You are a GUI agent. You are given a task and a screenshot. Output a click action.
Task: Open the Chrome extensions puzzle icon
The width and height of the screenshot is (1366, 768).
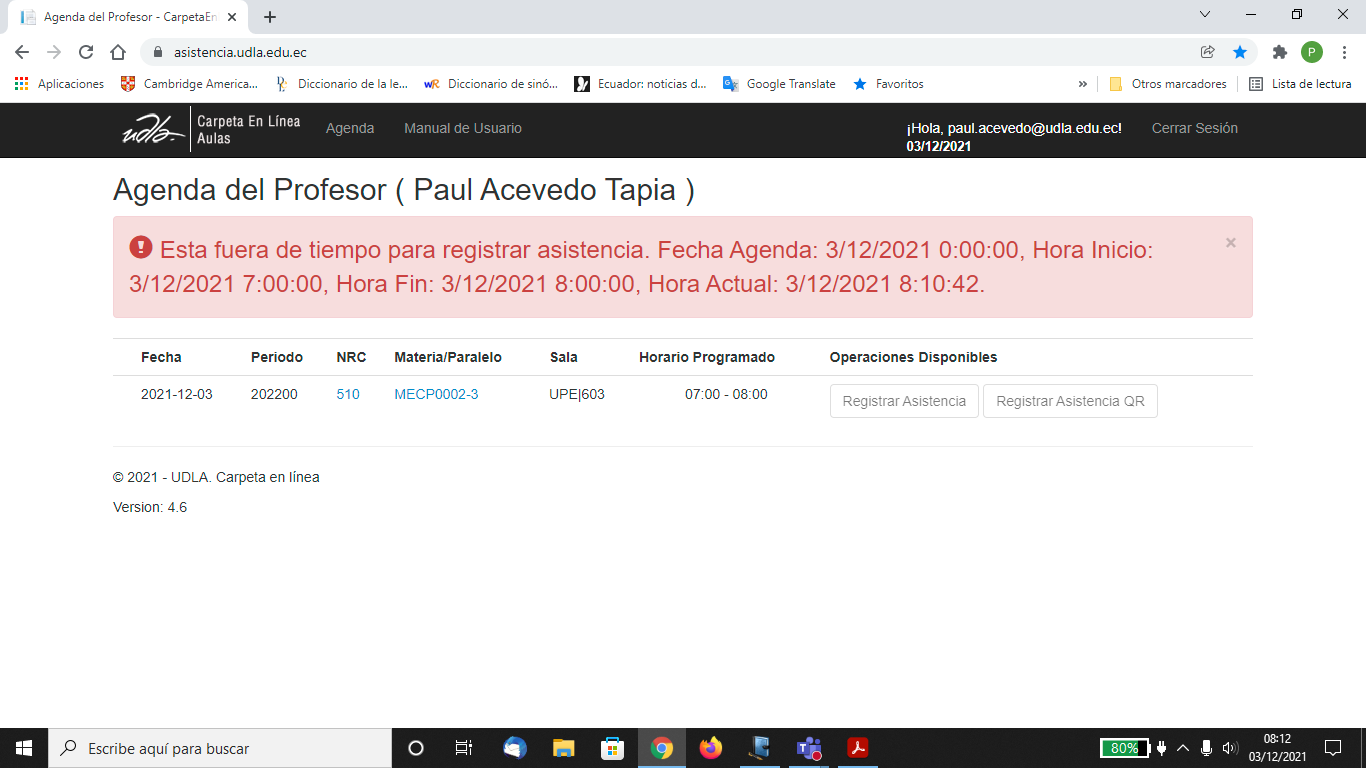(1279, 52)
